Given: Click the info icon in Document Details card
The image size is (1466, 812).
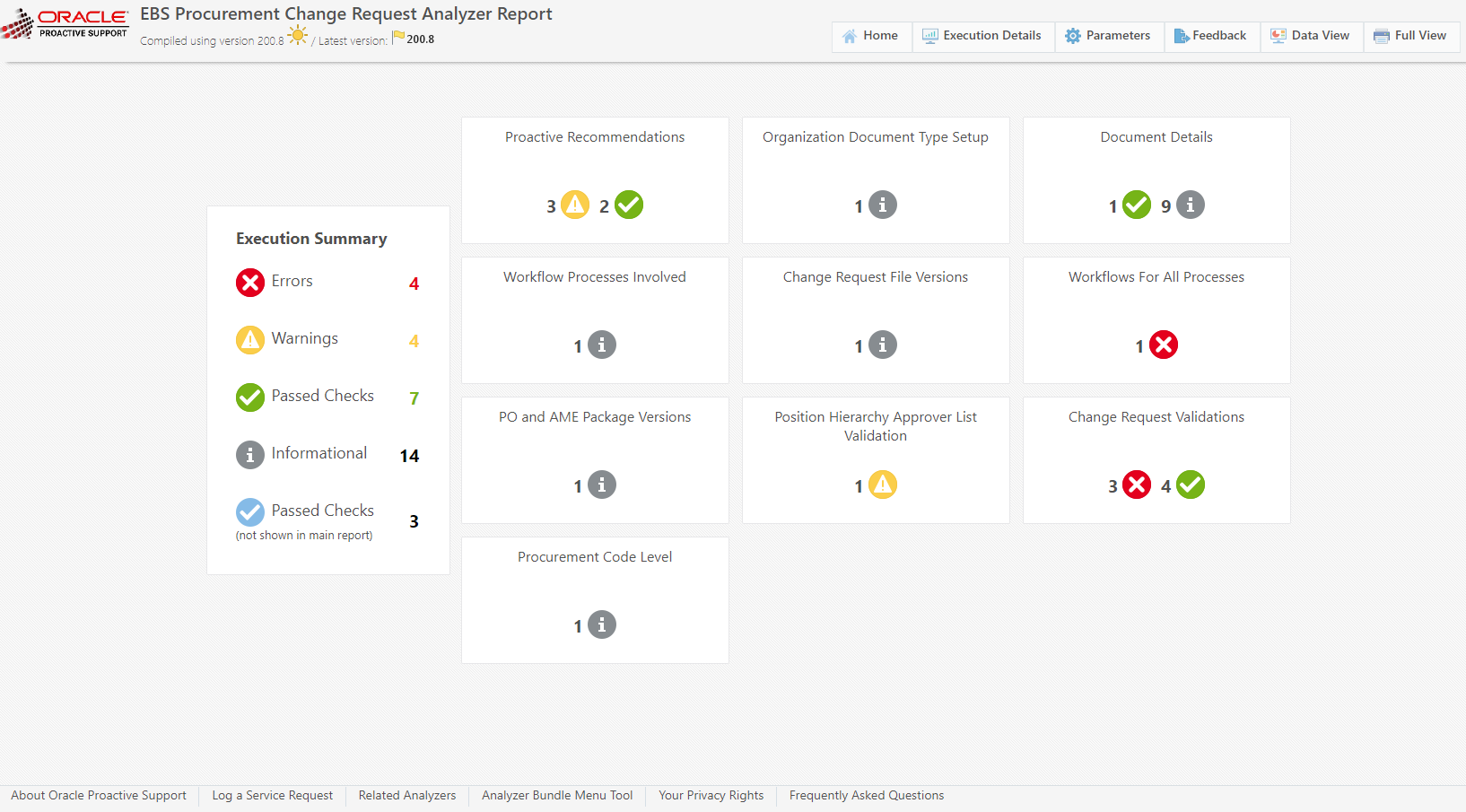Looking at the screenshot, I should click(x=1191, y=205).
